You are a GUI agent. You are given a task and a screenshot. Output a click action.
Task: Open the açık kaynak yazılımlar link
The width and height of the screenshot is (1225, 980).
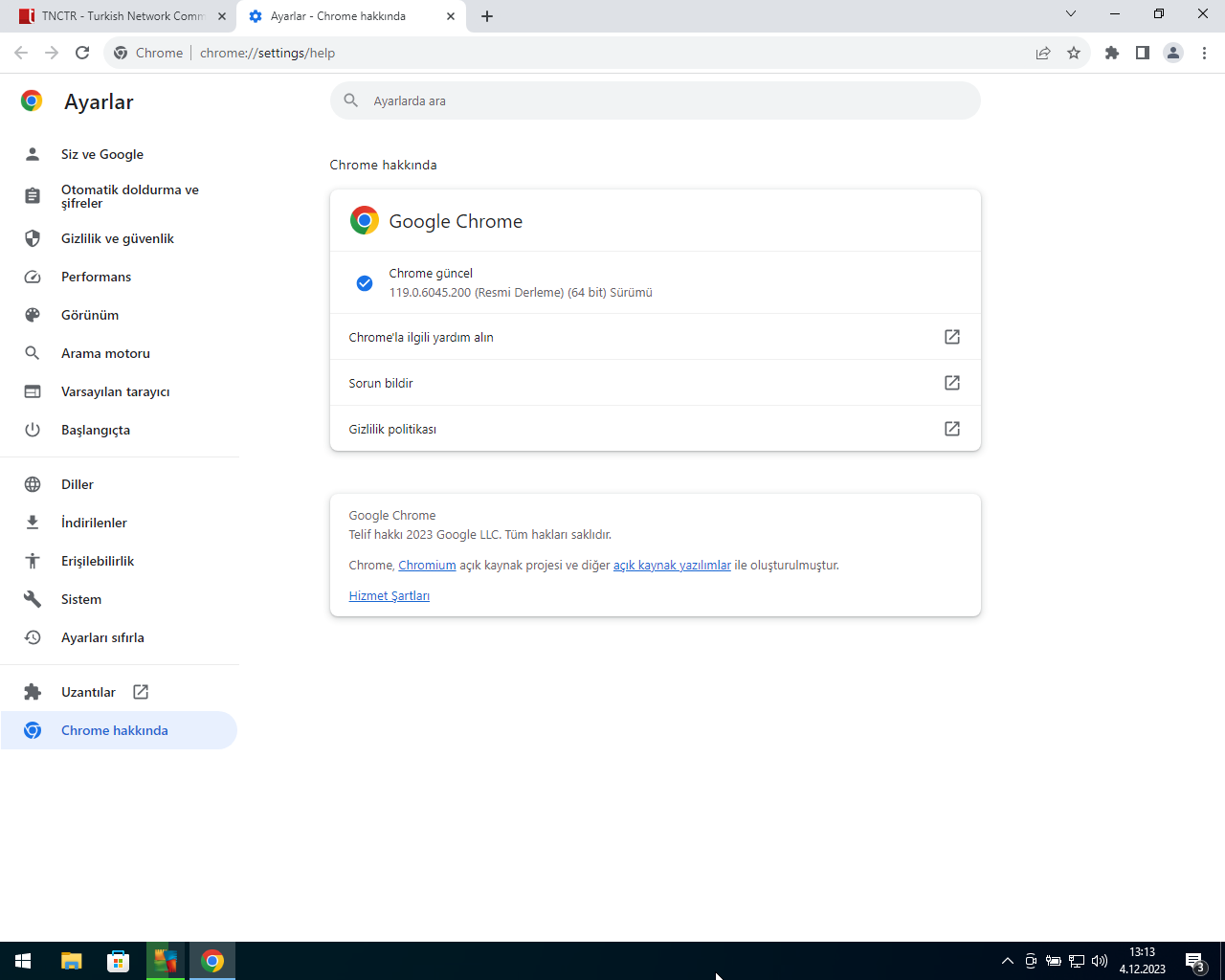coord(672,566)
